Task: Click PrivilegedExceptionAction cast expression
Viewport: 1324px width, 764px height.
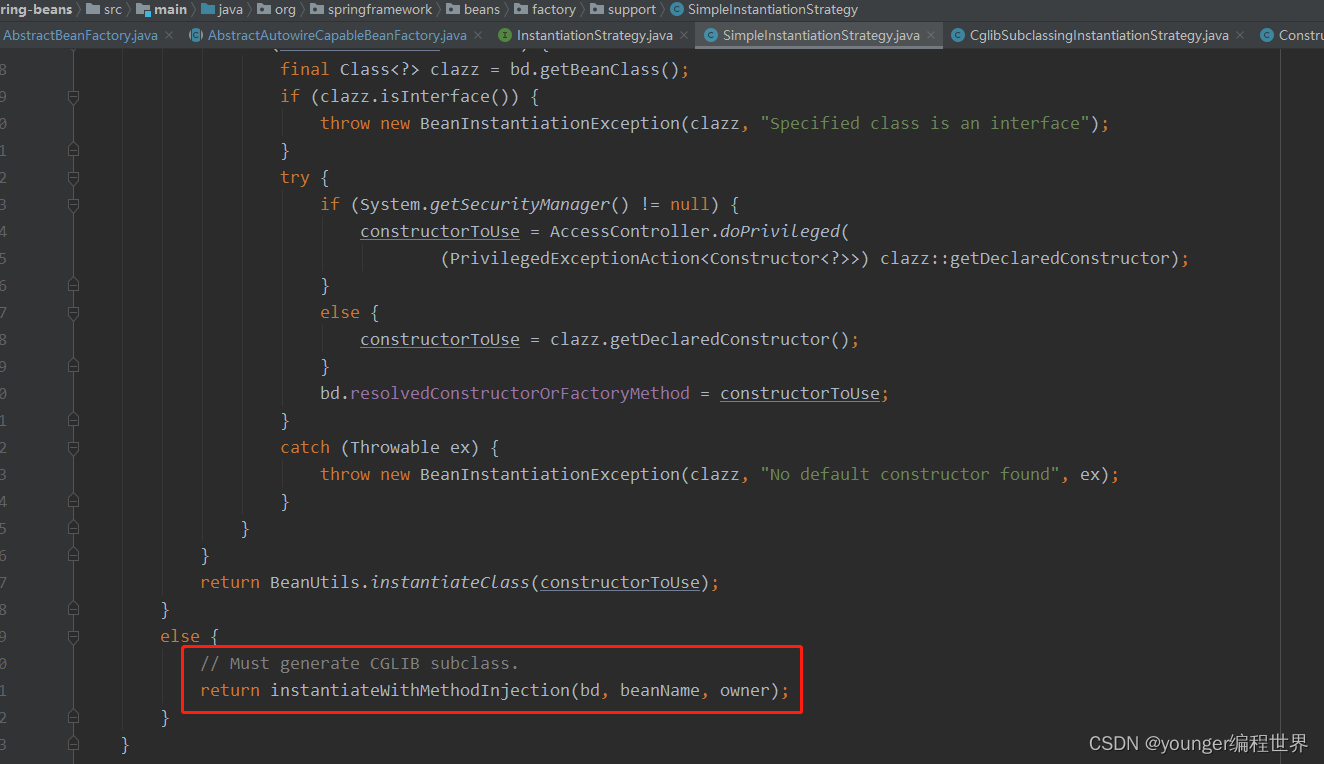Action: pyautogui.click(x=655, y=258)
